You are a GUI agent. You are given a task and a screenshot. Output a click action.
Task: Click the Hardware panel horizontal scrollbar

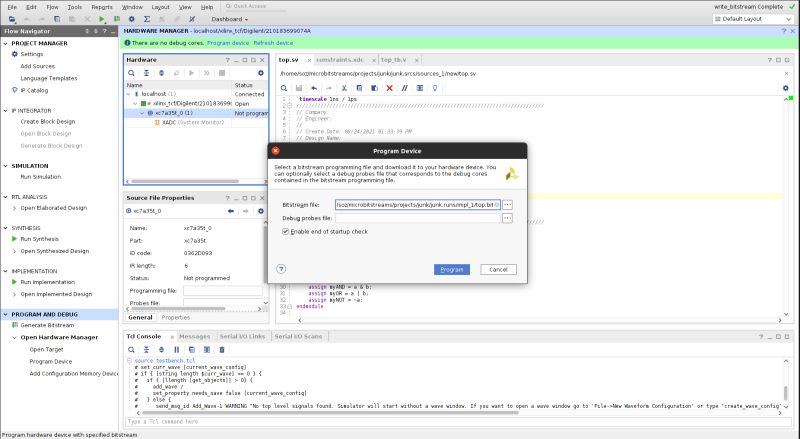(x=185, y=181)
